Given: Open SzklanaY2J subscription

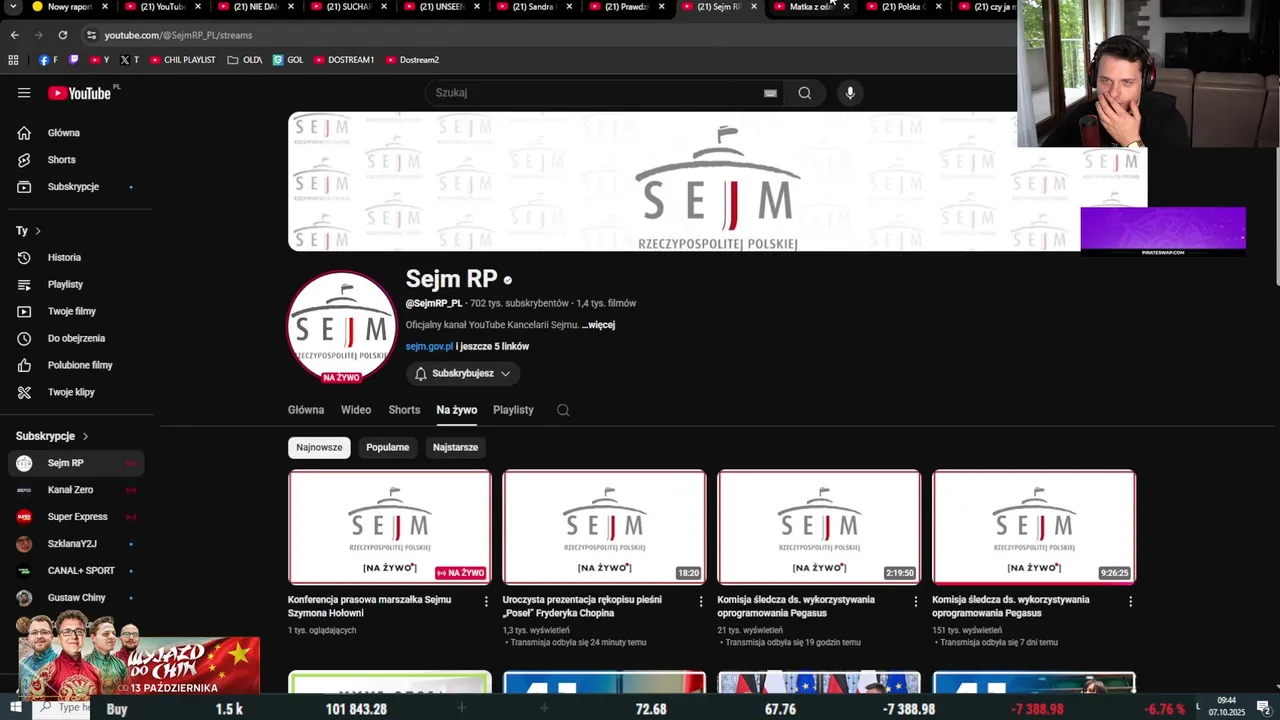Looking at the screenshot, I should pos(76,544).
